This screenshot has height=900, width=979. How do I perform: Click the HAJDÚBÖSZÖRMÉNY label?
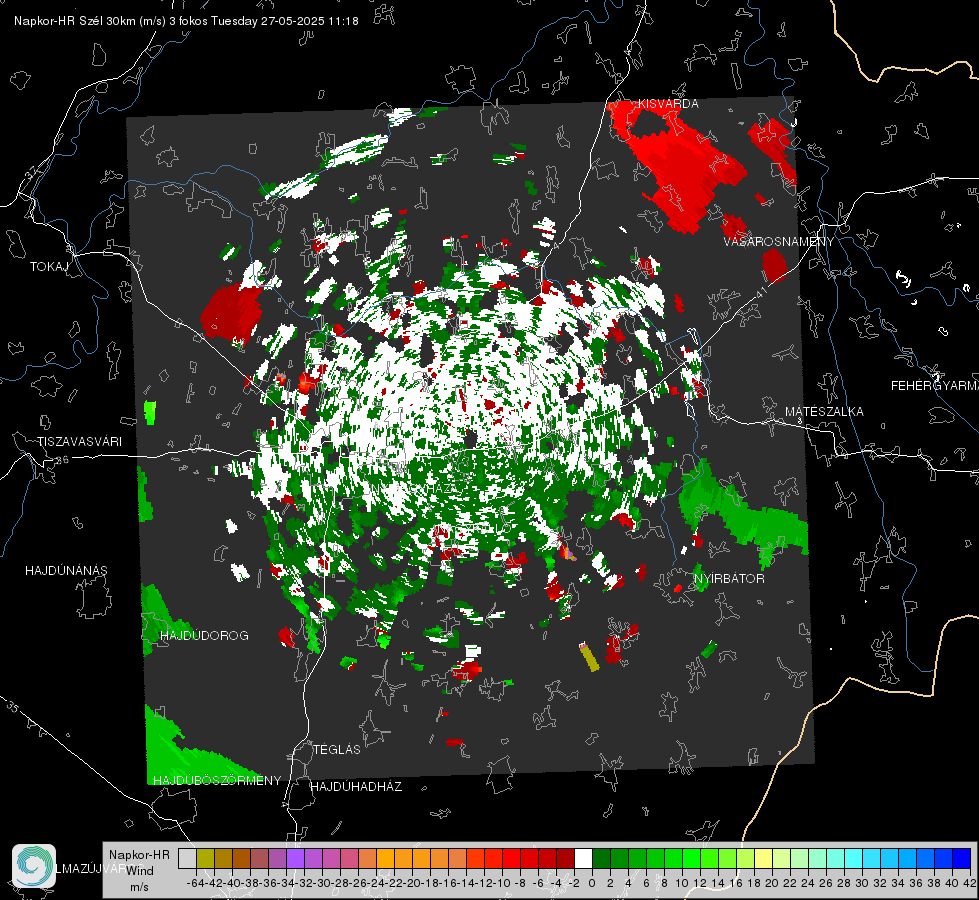(x=217, y=780)
